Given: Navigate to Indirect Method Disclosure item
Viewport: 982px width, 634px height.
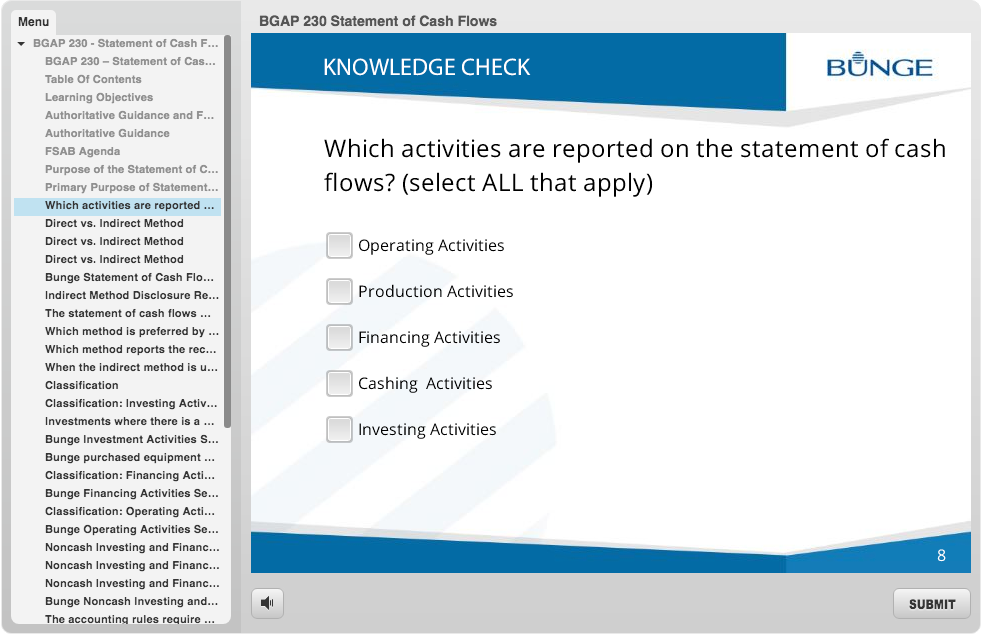Looking at the screenshot, I should [131, 296].
